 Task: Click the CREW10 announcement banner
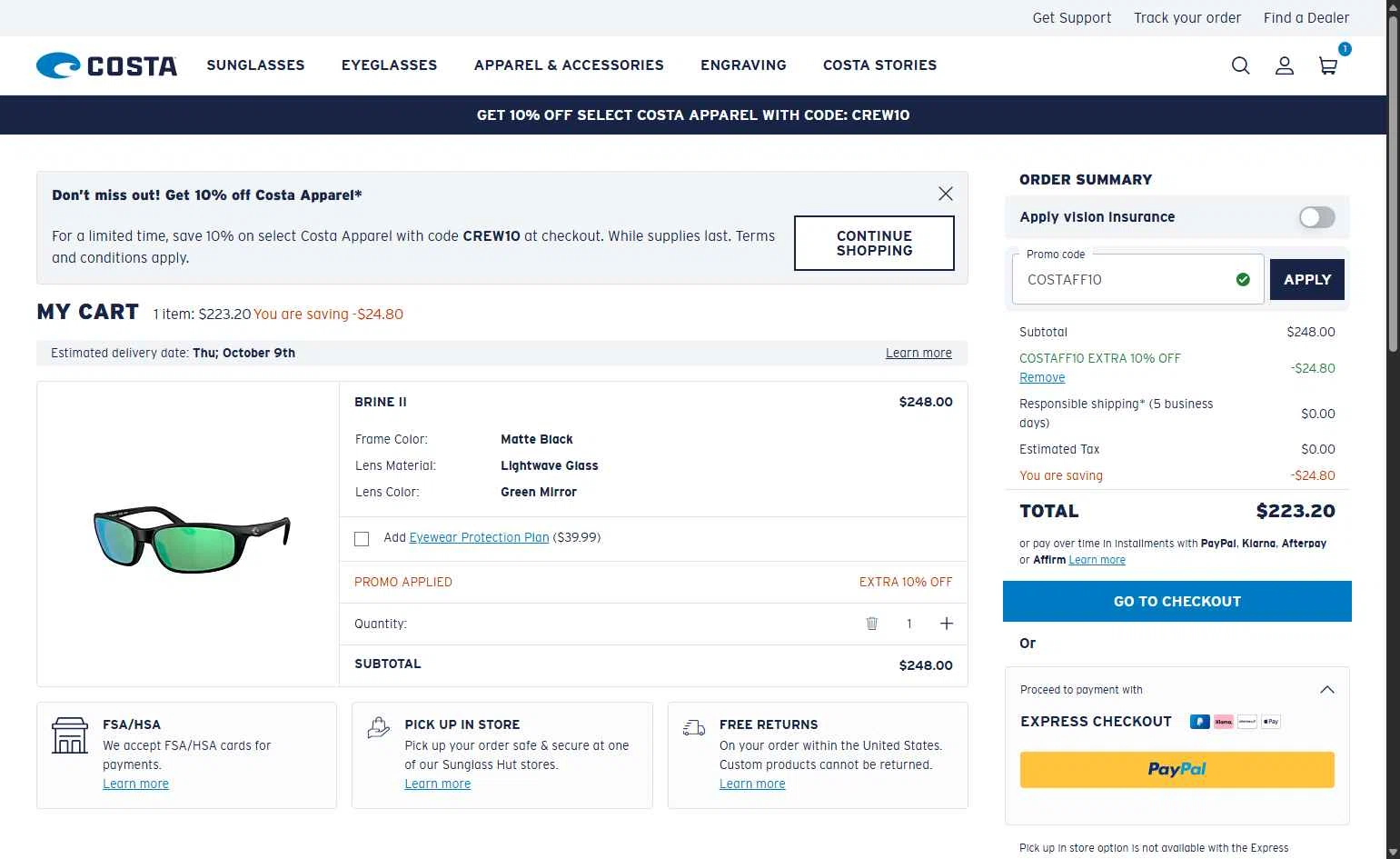point(693,115)
